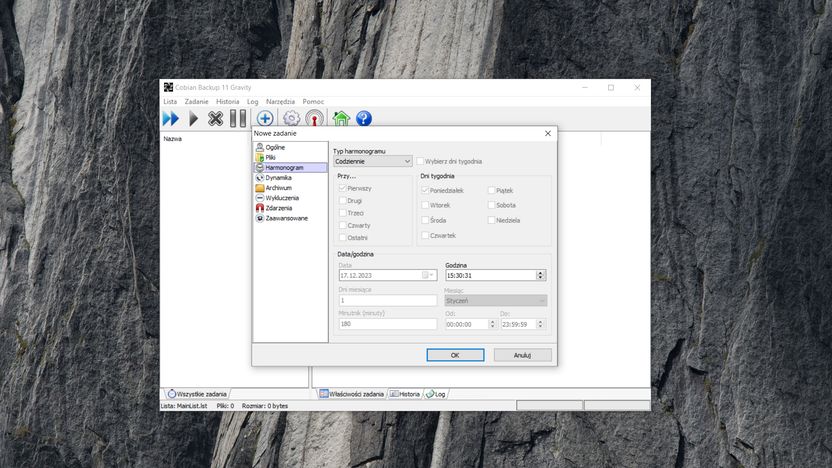This screenshot has width=832, height=468.
Task: Toggle the Poniedziałek checkbox
Action: pos(425,190)
